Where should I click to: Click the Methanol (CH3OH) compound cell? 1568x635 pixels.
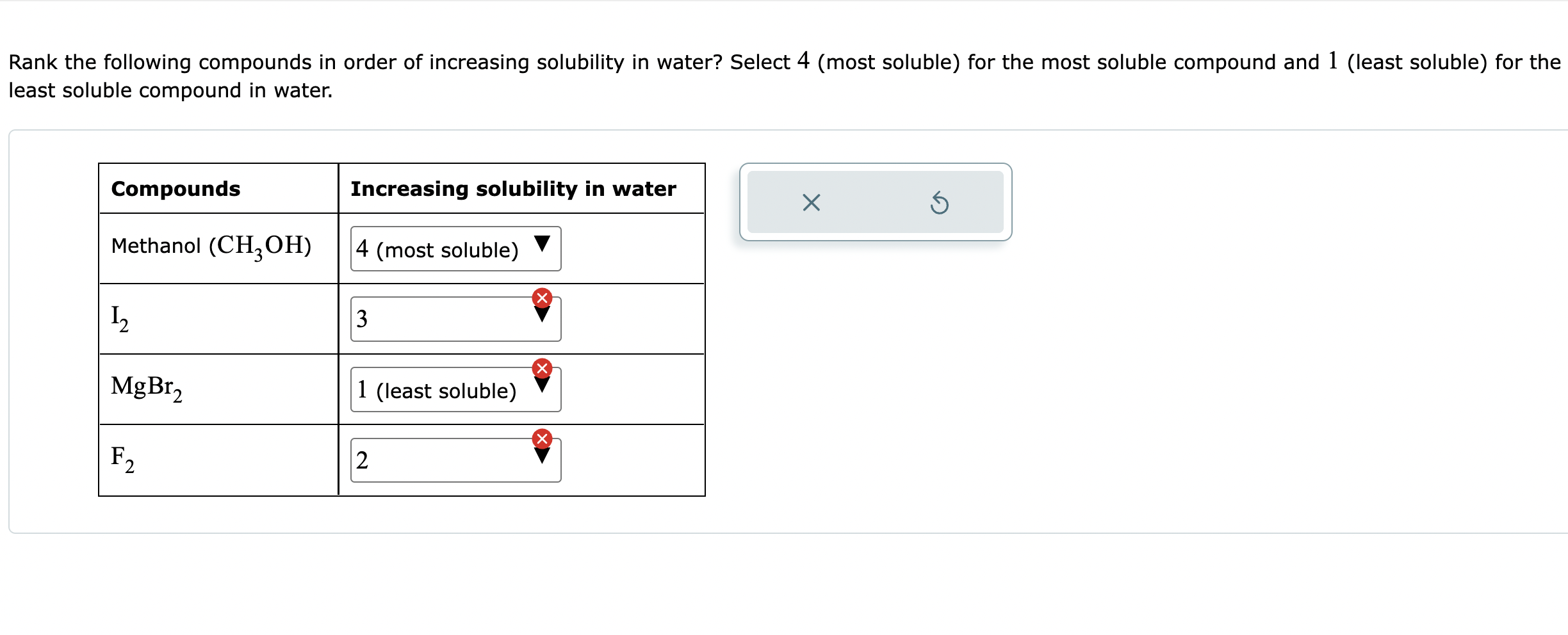(218, 248)
